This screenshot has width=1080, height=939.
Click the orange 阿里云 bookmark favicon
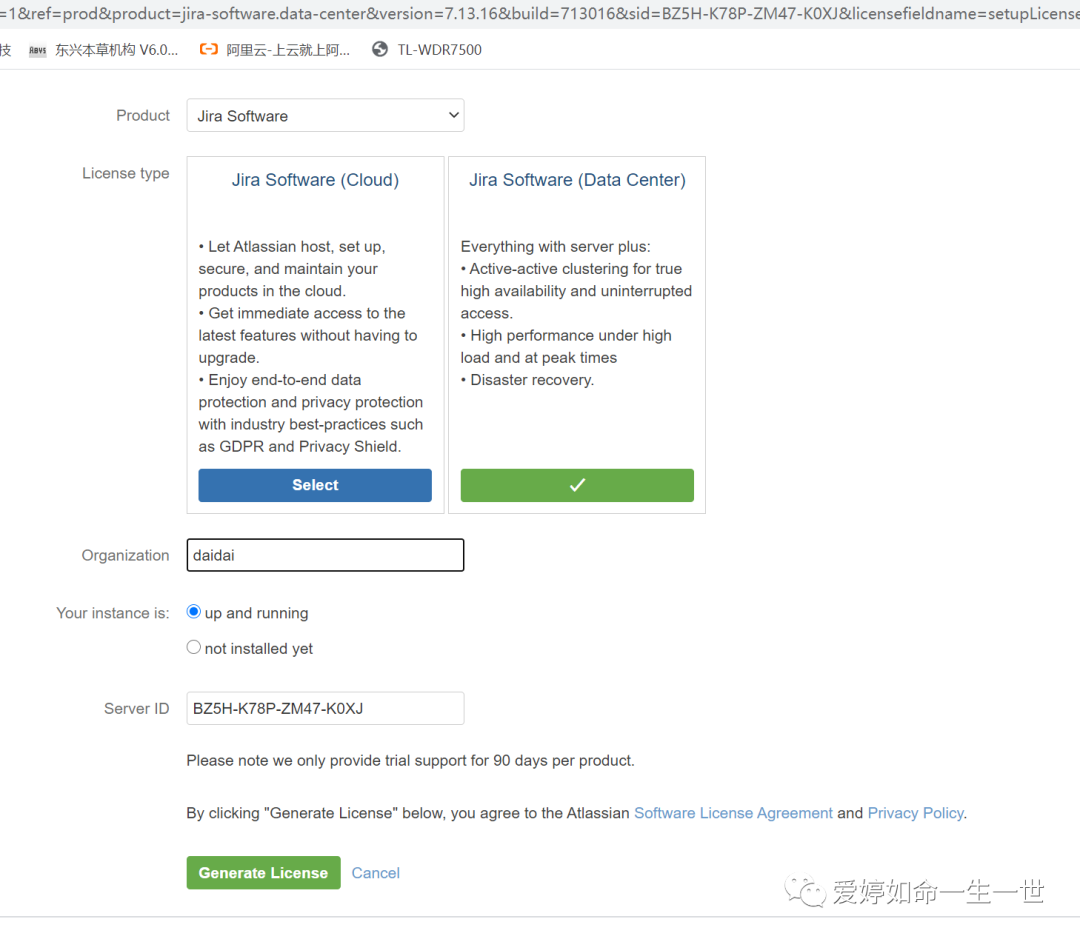[x=208, y=49]
